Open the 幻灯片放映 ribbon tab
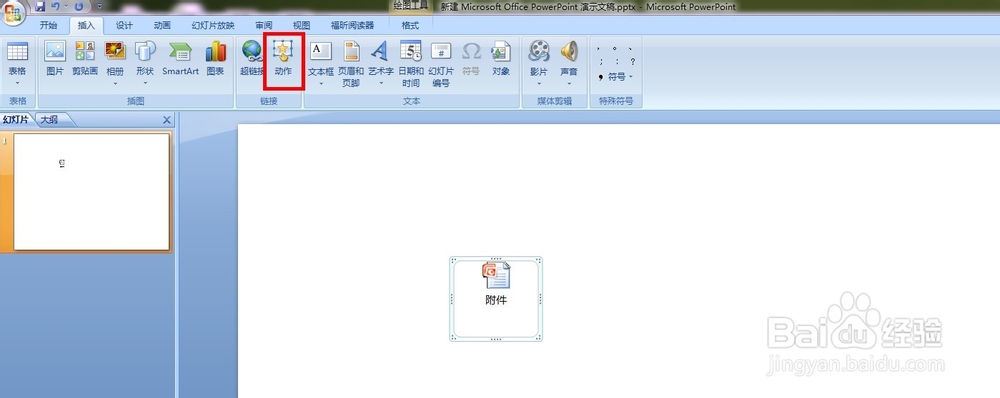 coord(213,26)
